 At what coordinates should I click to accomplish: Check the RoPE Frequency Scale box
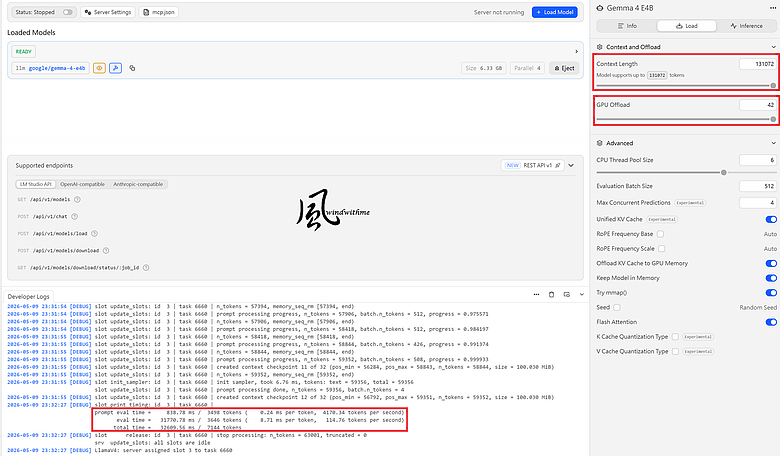(x=662, y=249)
